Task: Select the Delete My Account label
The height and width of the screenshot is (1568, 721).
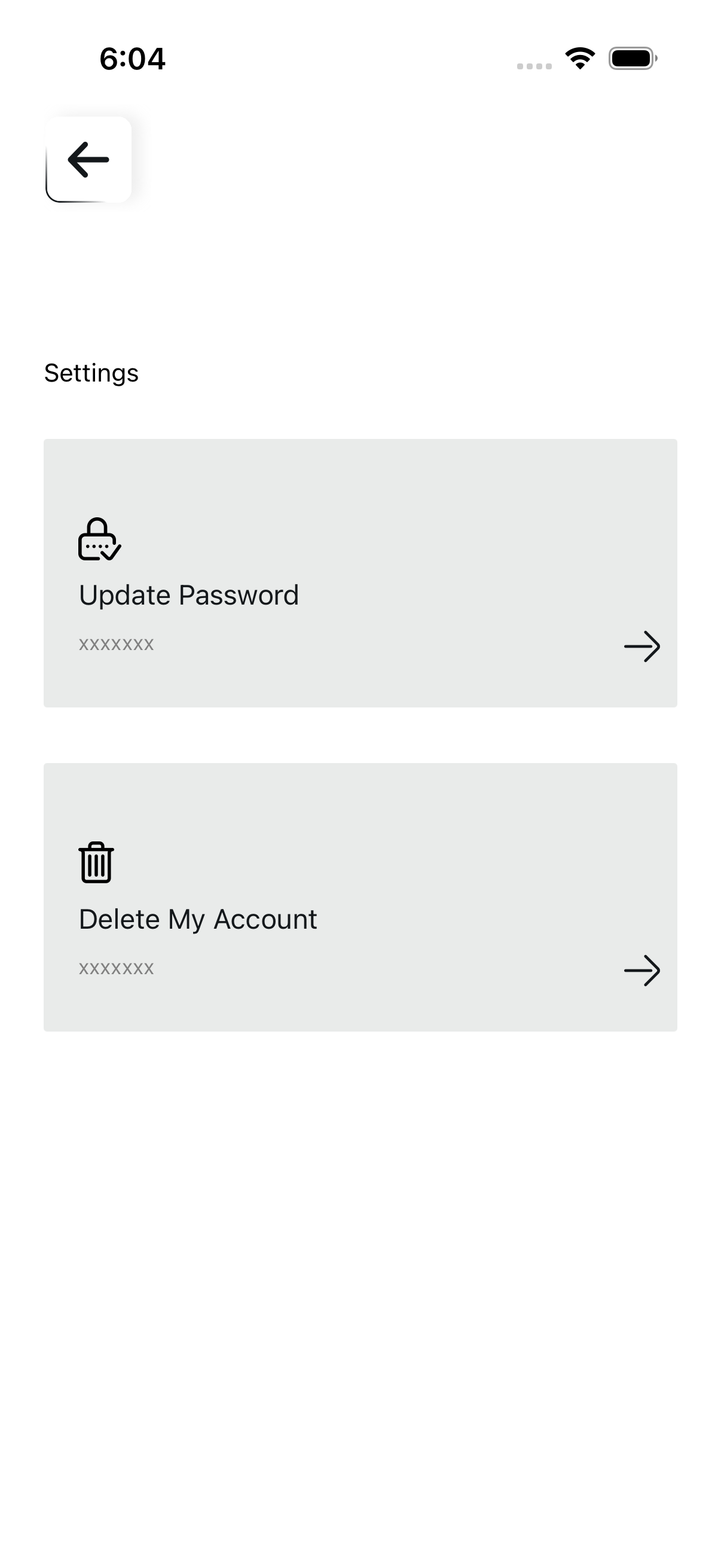Action: click(198, 919)
